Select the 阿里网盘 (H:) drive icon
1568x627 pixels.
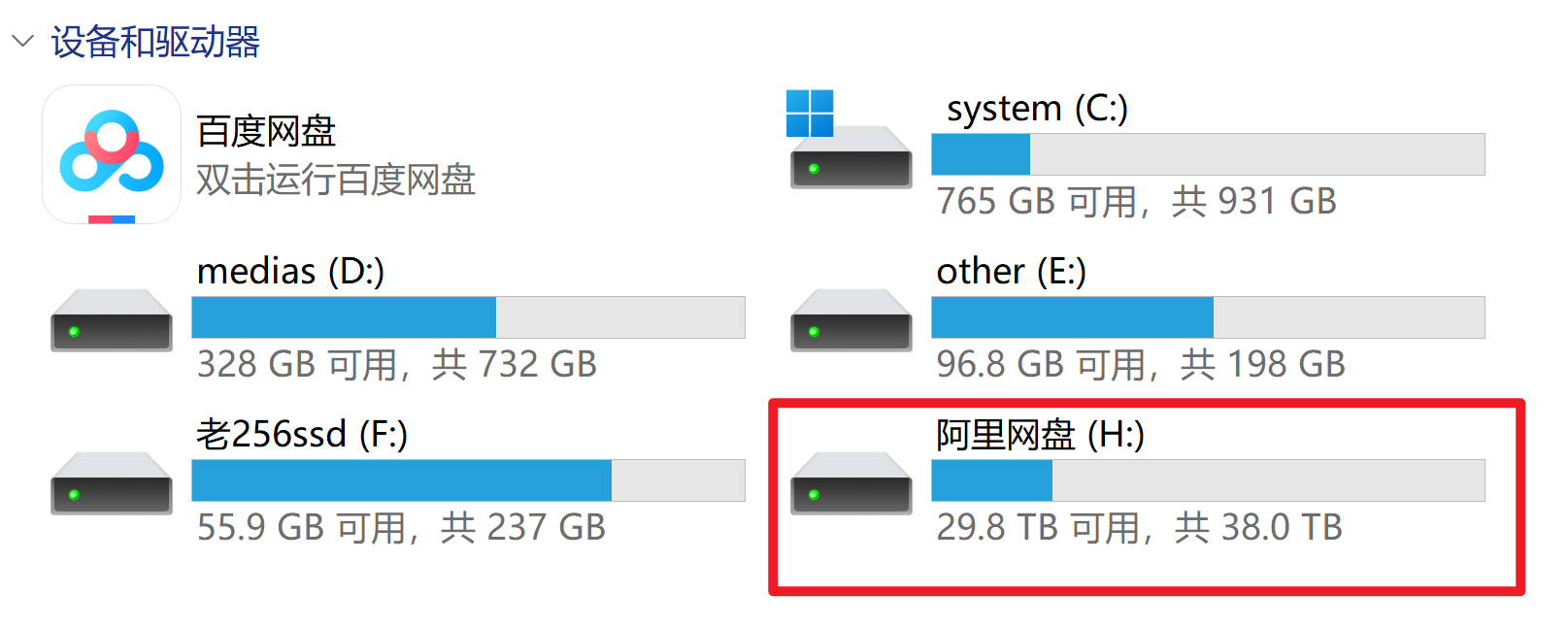click(851, 483)
